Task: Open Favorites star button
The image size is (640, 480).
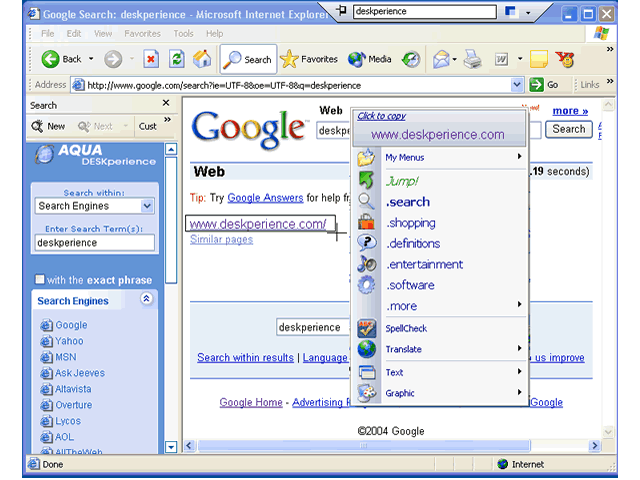Action: click(x=309, y=60)
